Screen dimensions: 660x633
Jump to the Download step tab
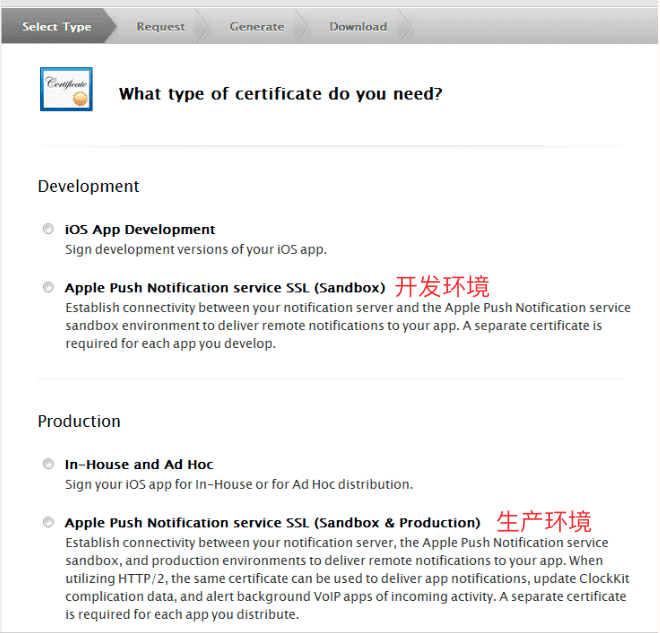(x=357, y=27)
